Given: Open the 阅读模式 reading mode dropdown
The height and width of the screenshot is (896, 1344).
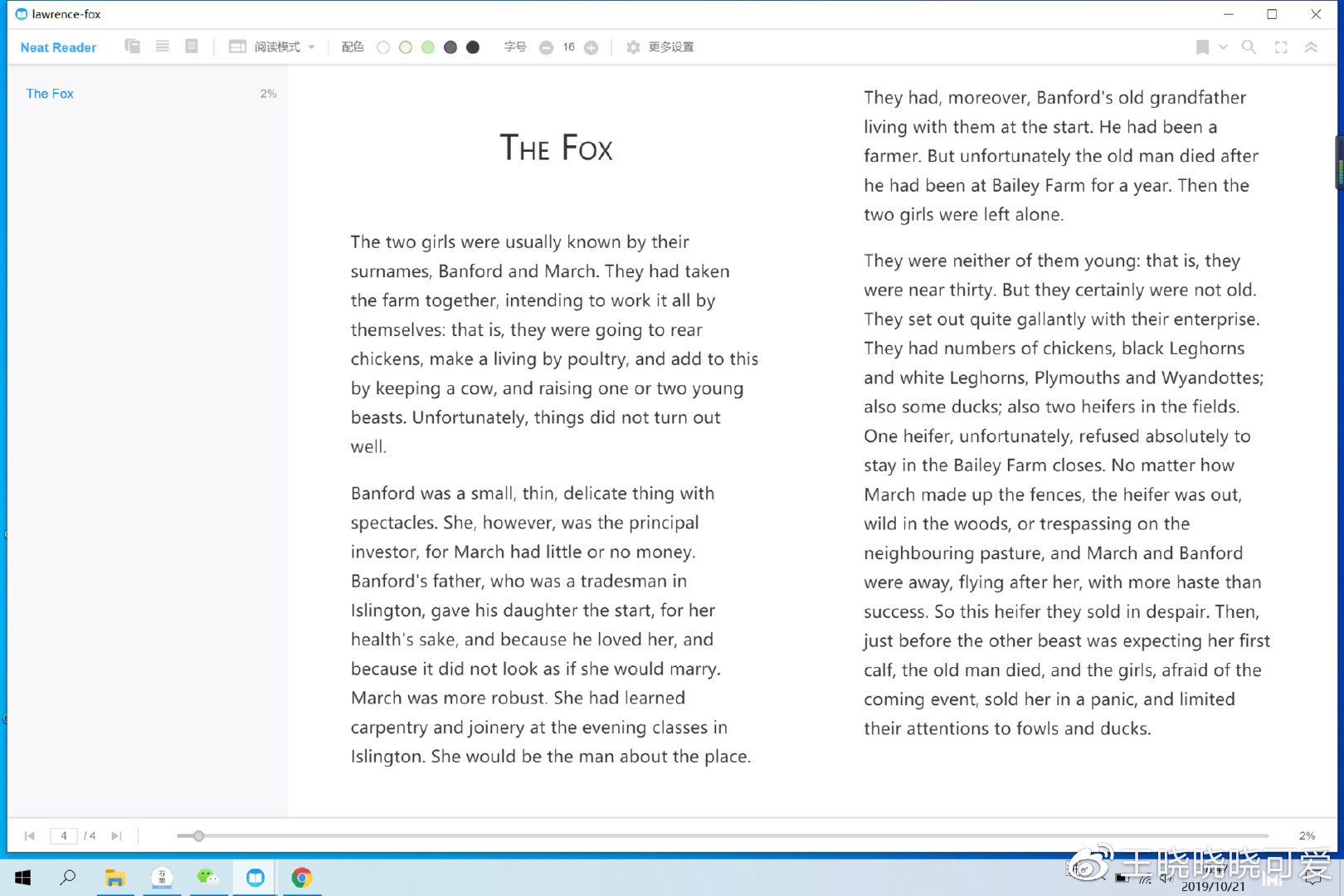Looking at the screenshot, I should (285, 46).
